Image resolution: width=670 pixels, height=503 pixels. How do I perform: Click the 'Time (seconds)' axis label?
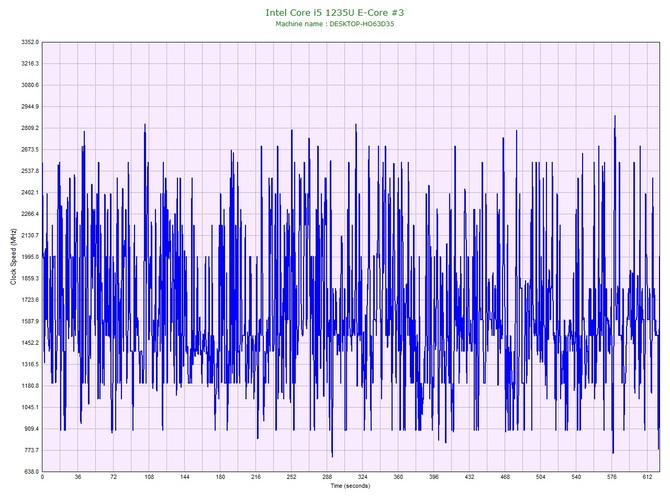(350, 486)
